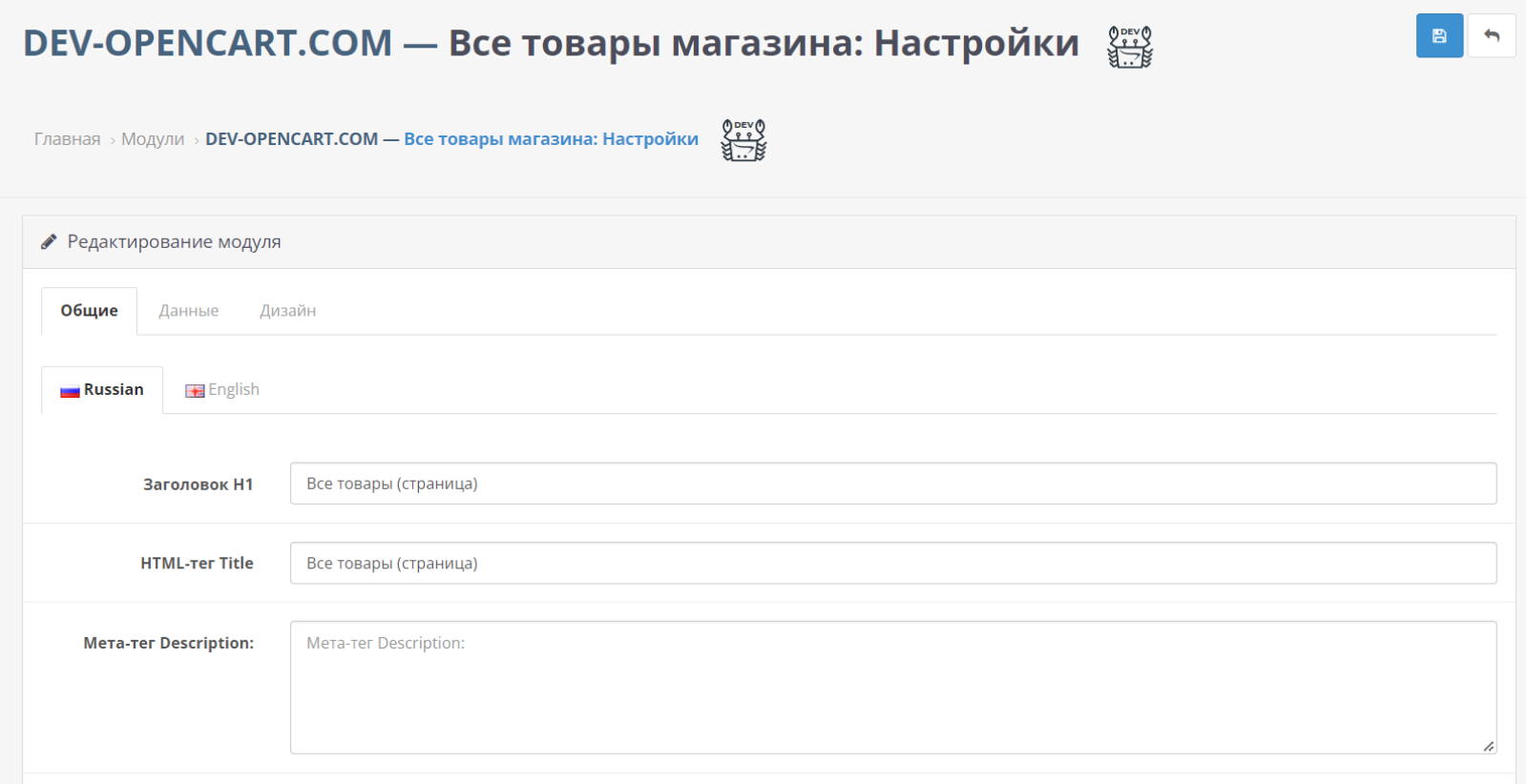The image size is (1527, 784).
Task: Click the "DEV-OPENCART.COM —" breadcrumb text
Action: (x=303, y=139)
